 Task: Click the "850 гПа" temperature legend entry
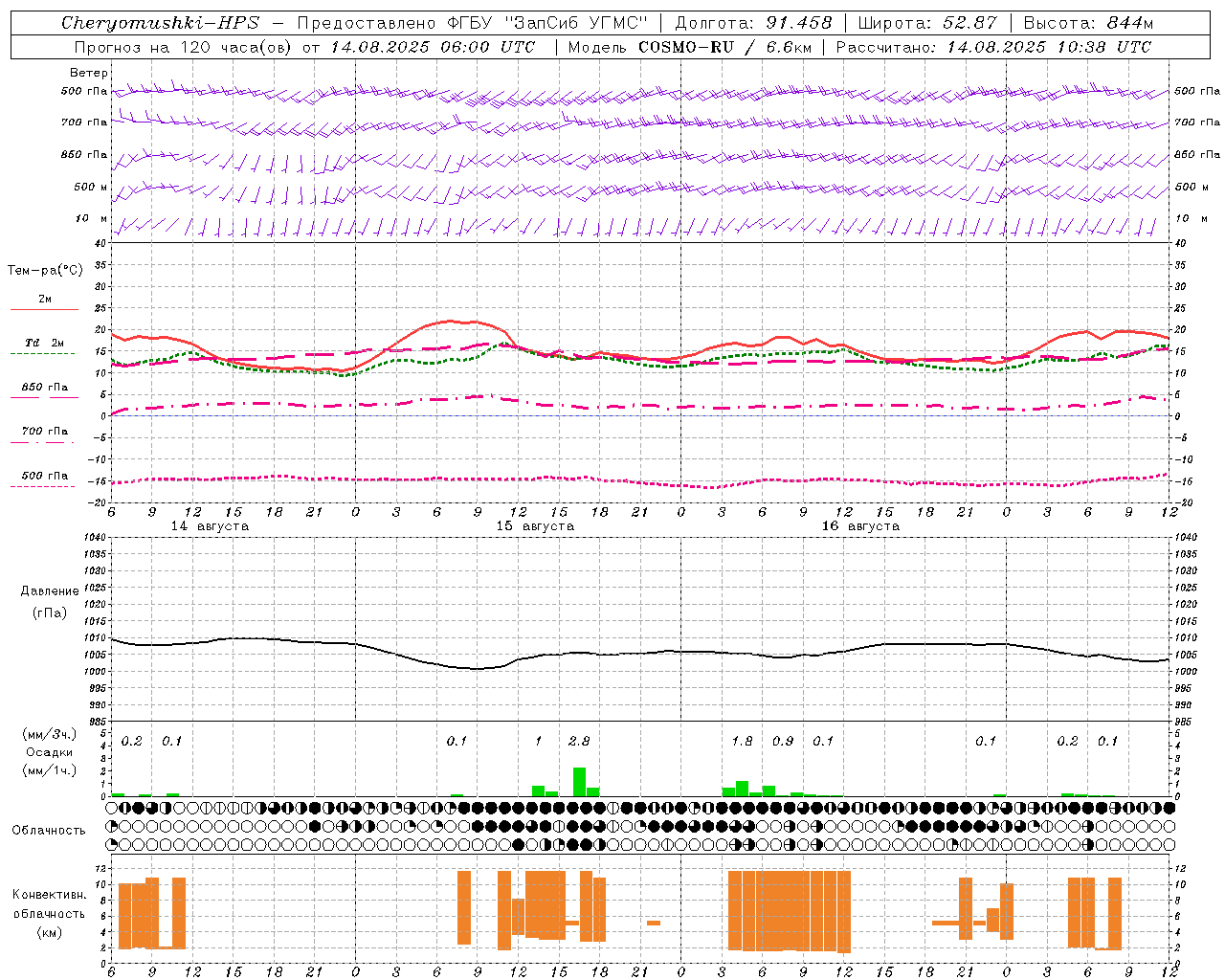44,388
